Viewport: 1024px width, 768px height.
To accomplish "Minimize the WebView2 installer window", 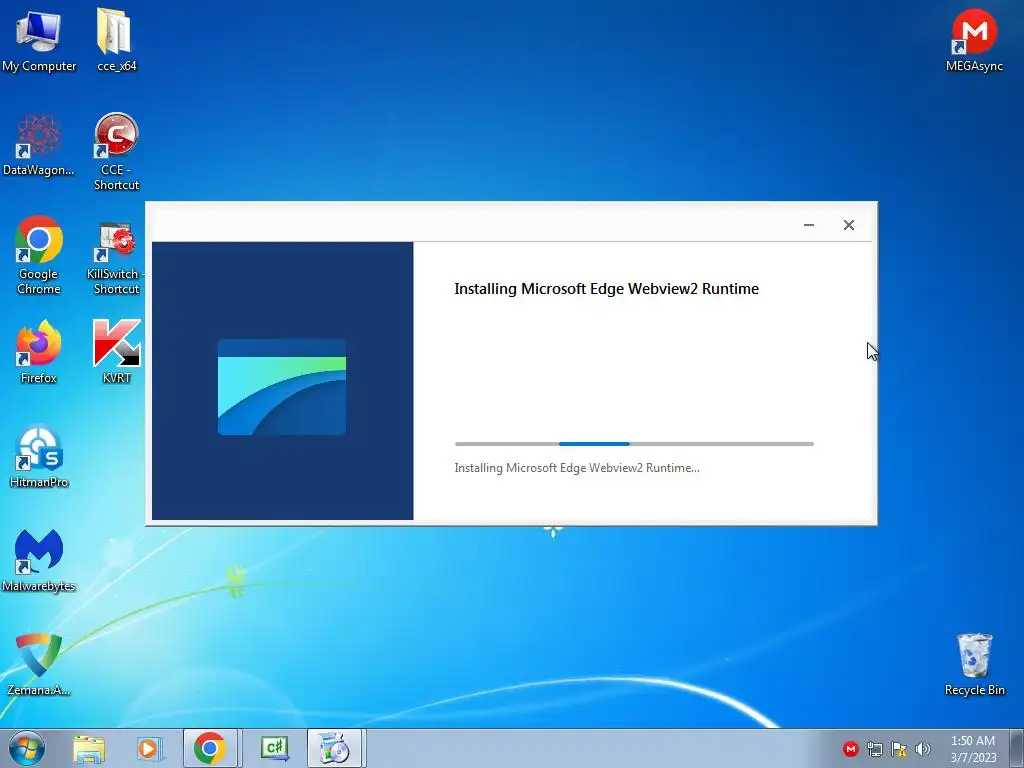I will coord(808,225).
